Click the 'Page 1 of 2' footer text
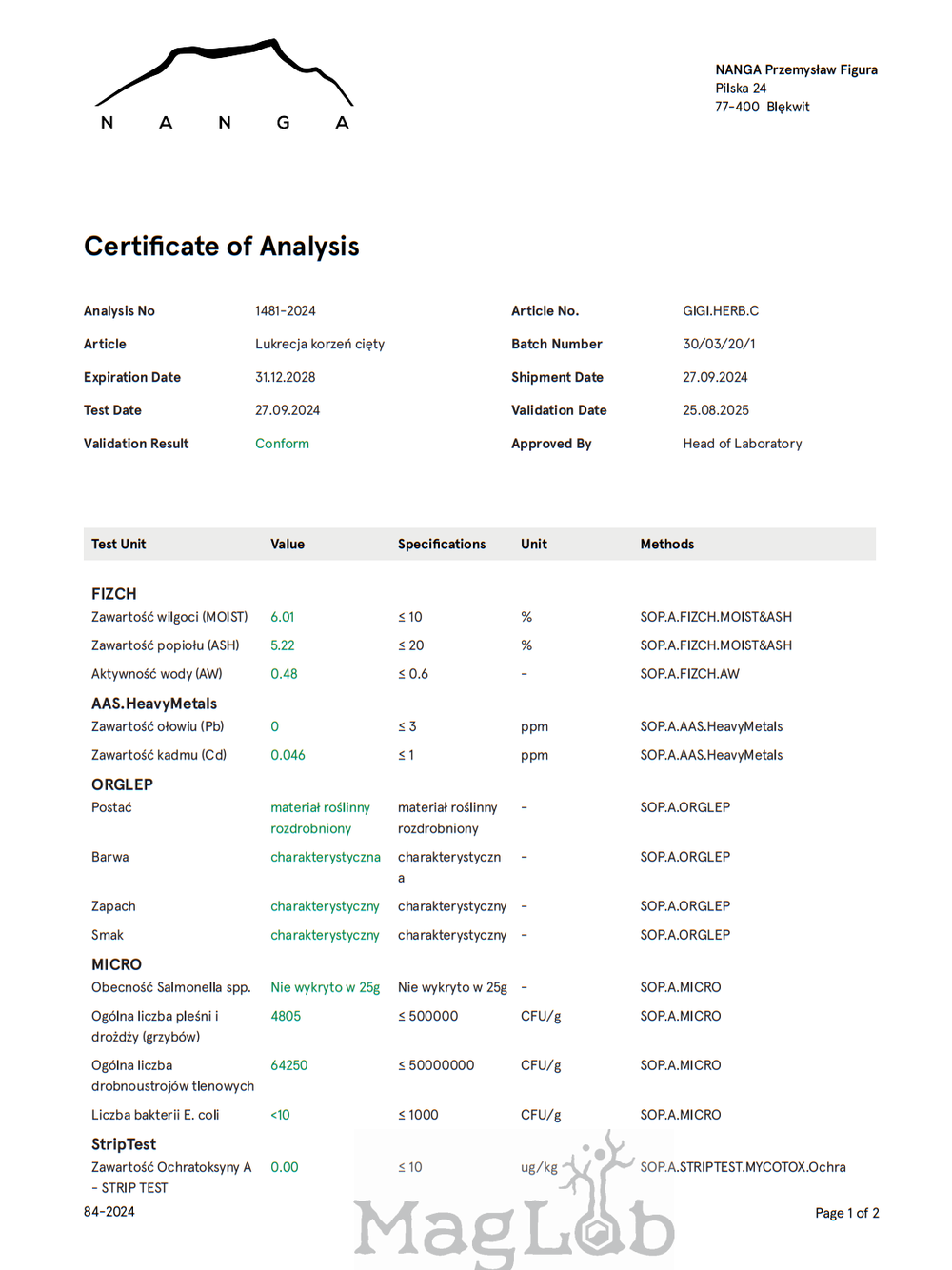The height and width of the screenshot is (1270, 952). 846,1213
